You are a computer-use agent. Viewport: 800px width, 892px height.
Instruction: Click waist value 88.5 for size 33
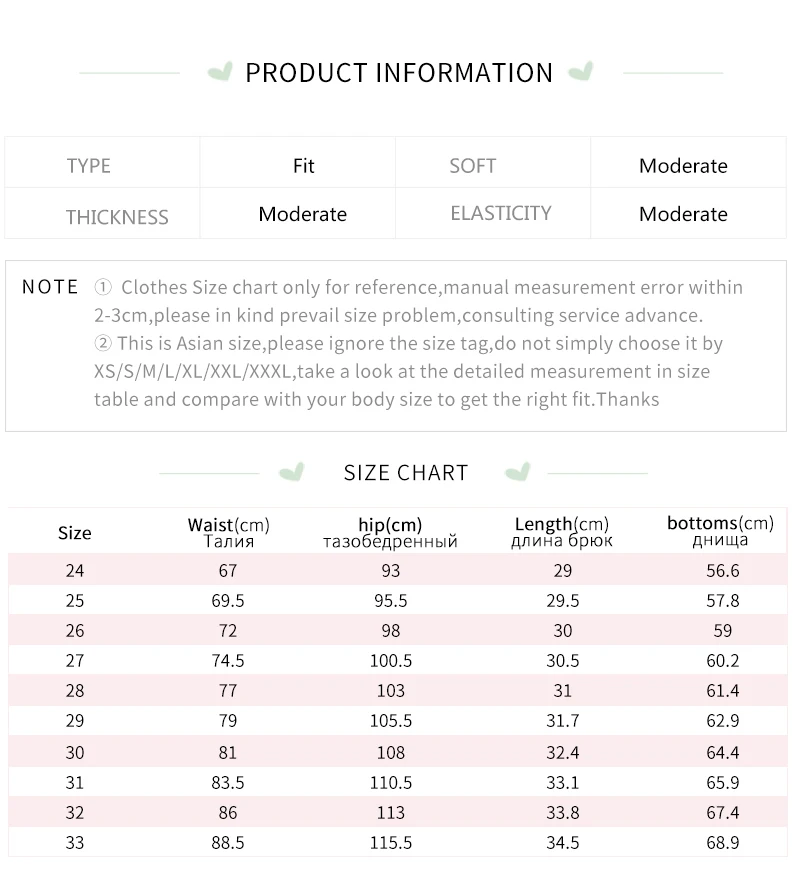click(x=228, y=843)
